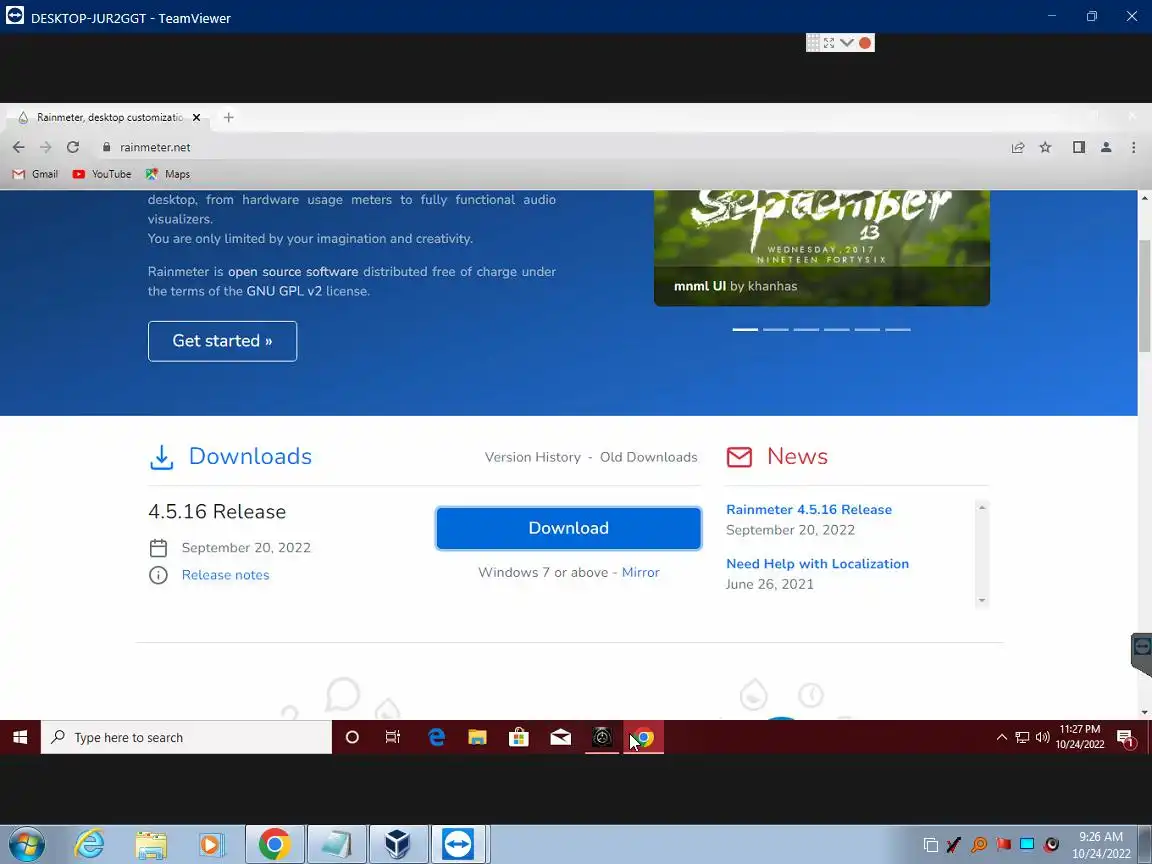Show hidden tray icons on remote taskbar
Image resolution: width=1152 pixels, height=864 pixels.
pos(1001,737)
